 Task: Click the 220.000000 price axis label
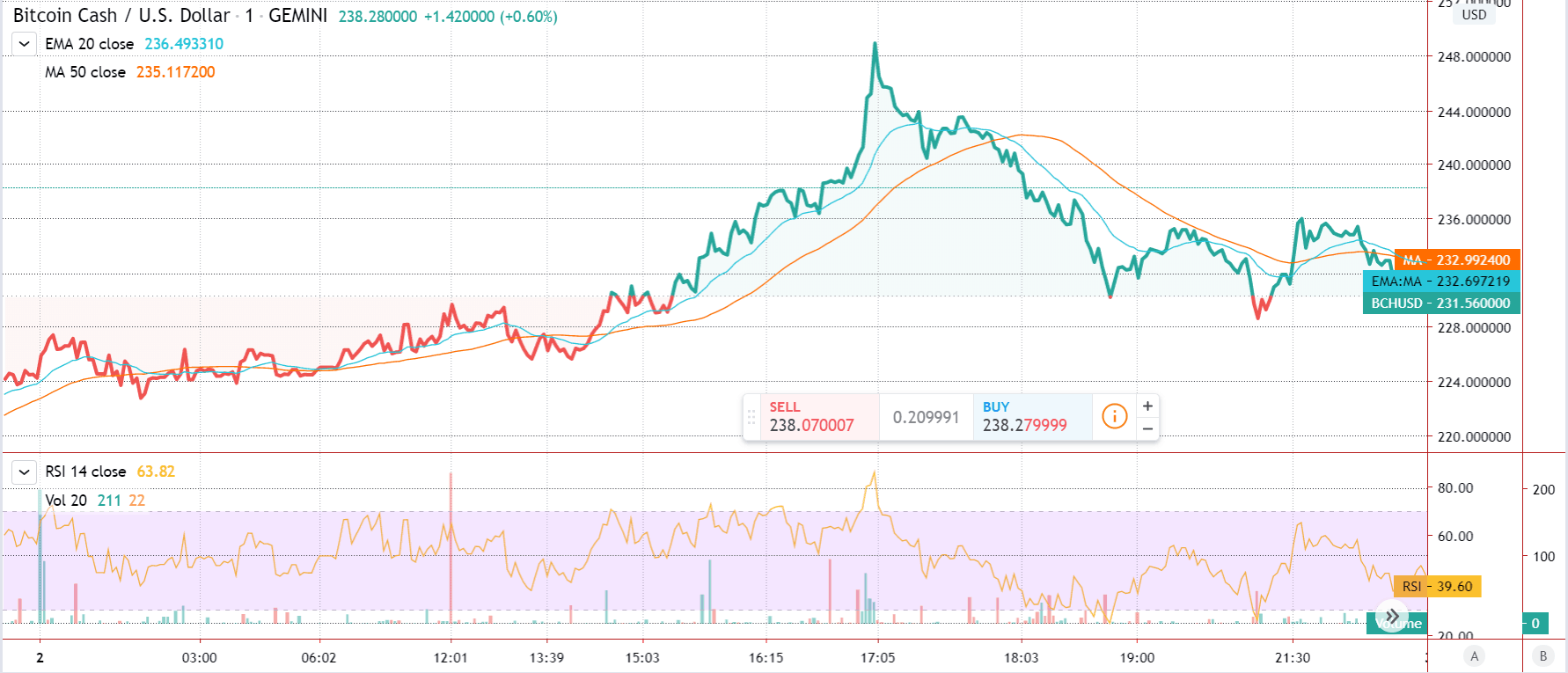(1474, 436)
